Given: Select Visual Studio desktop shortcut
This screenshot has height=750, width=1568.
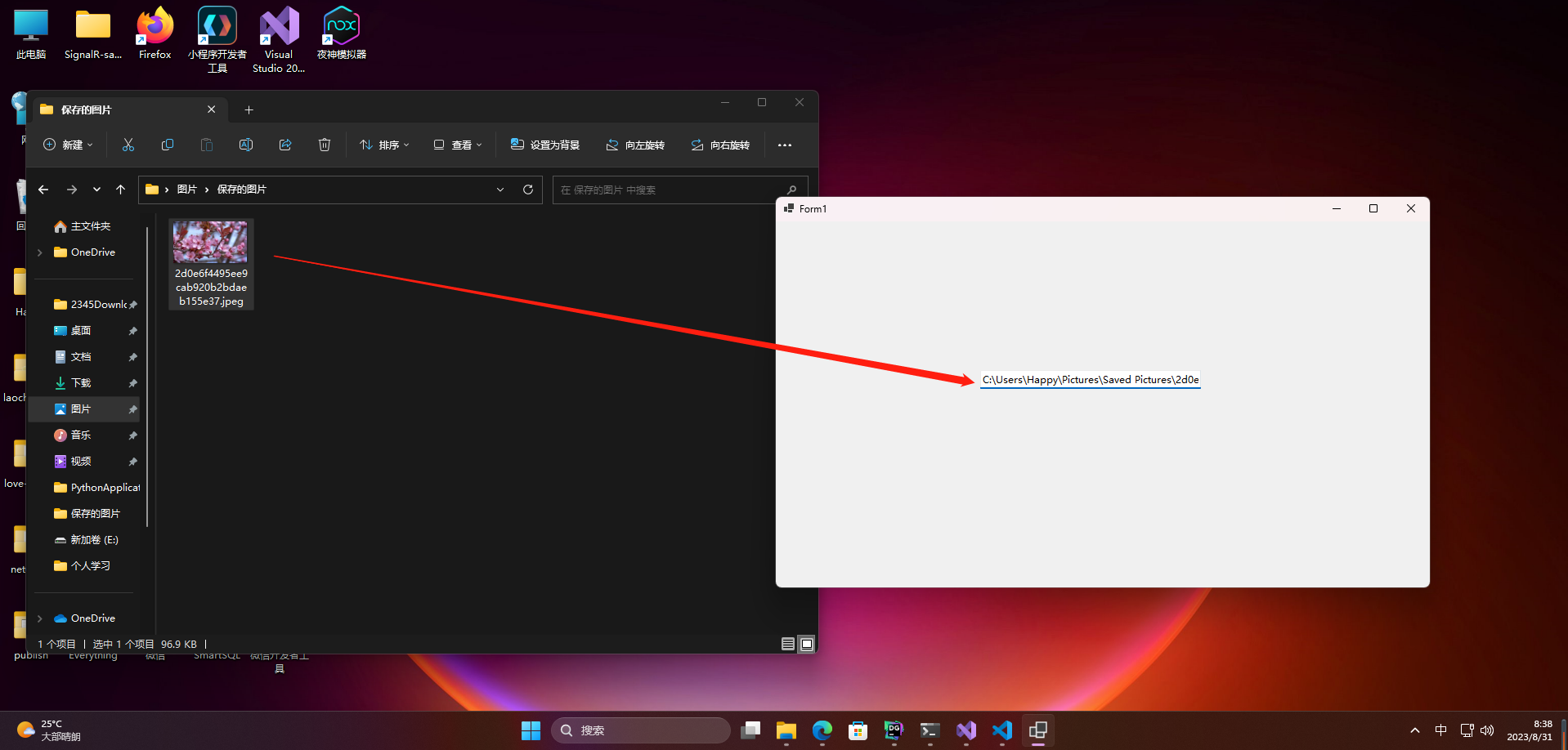Looking at the screenshot, I should pos(279,40).
